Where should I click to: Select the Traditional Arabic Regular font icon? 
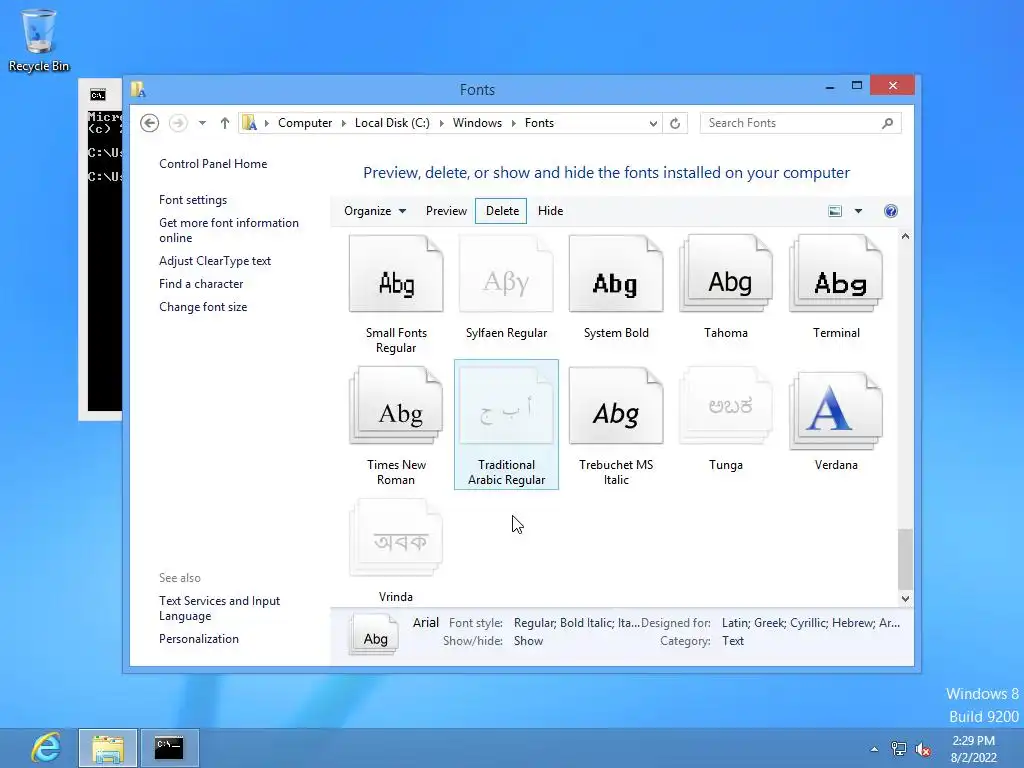[x=506, y=406]
